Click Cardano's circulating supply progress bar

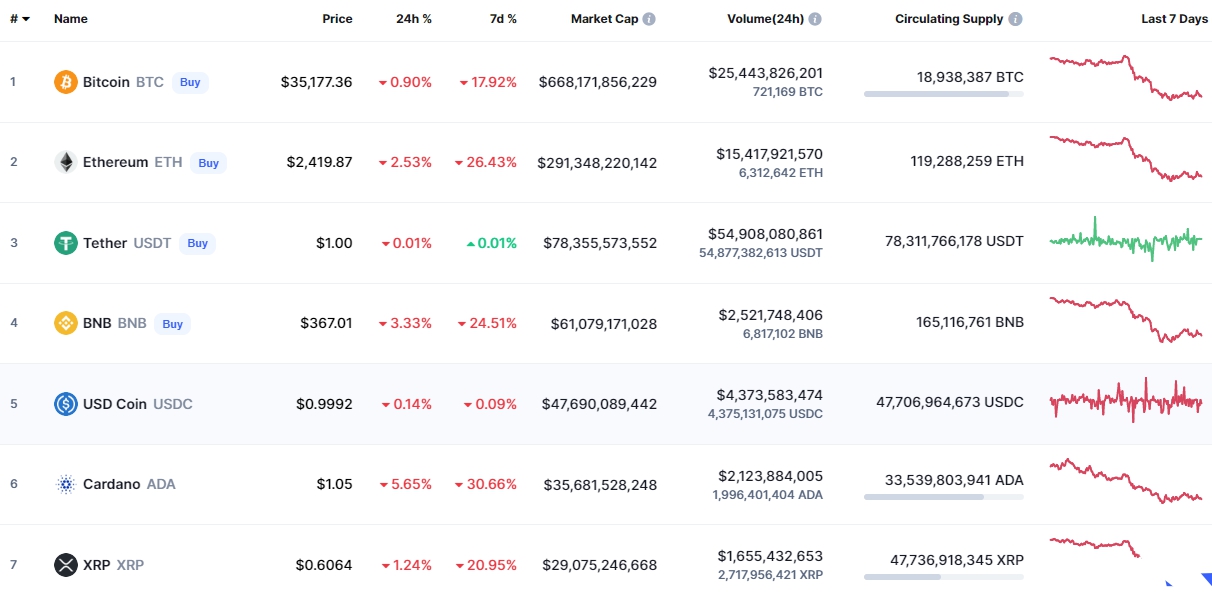944,496
